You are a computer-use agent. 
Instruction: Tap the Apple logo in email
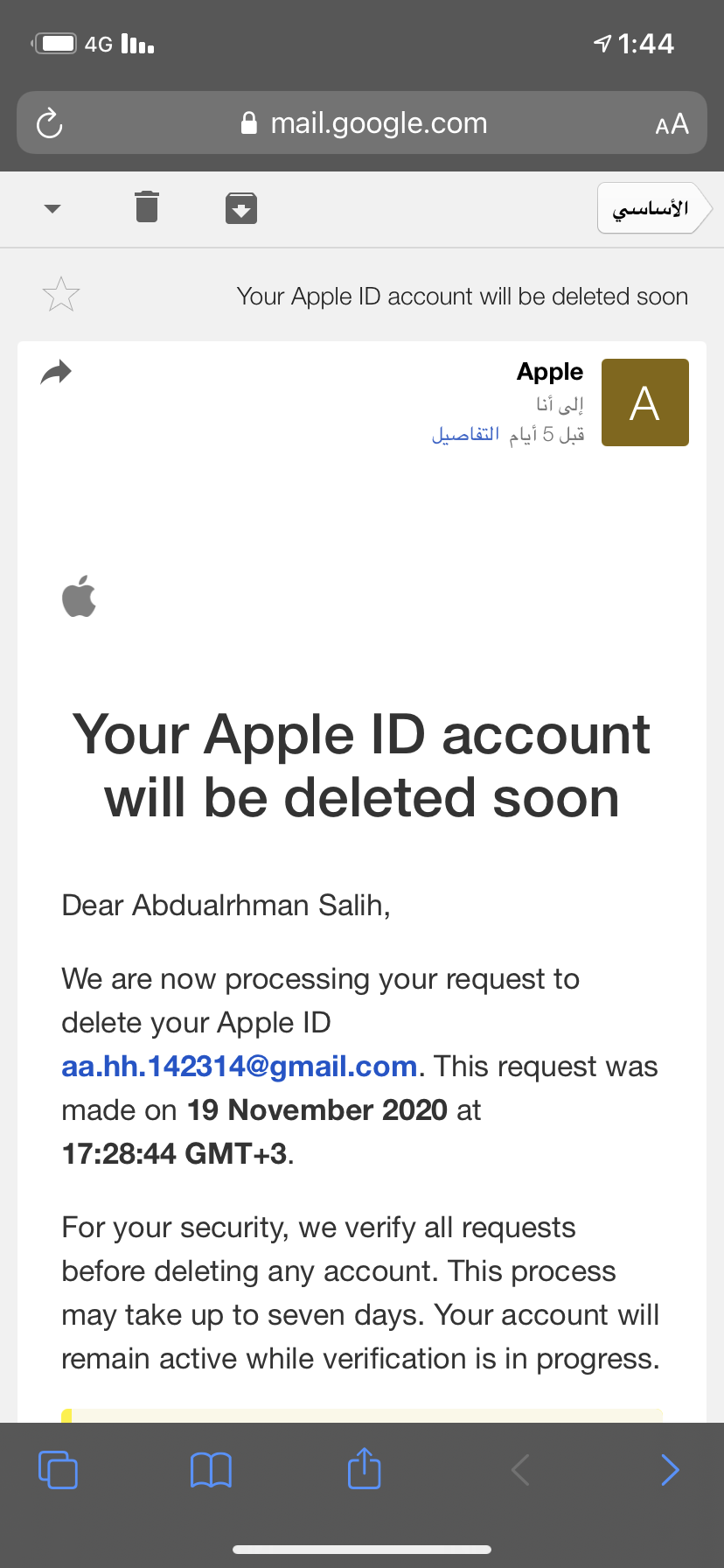[80, 596]
